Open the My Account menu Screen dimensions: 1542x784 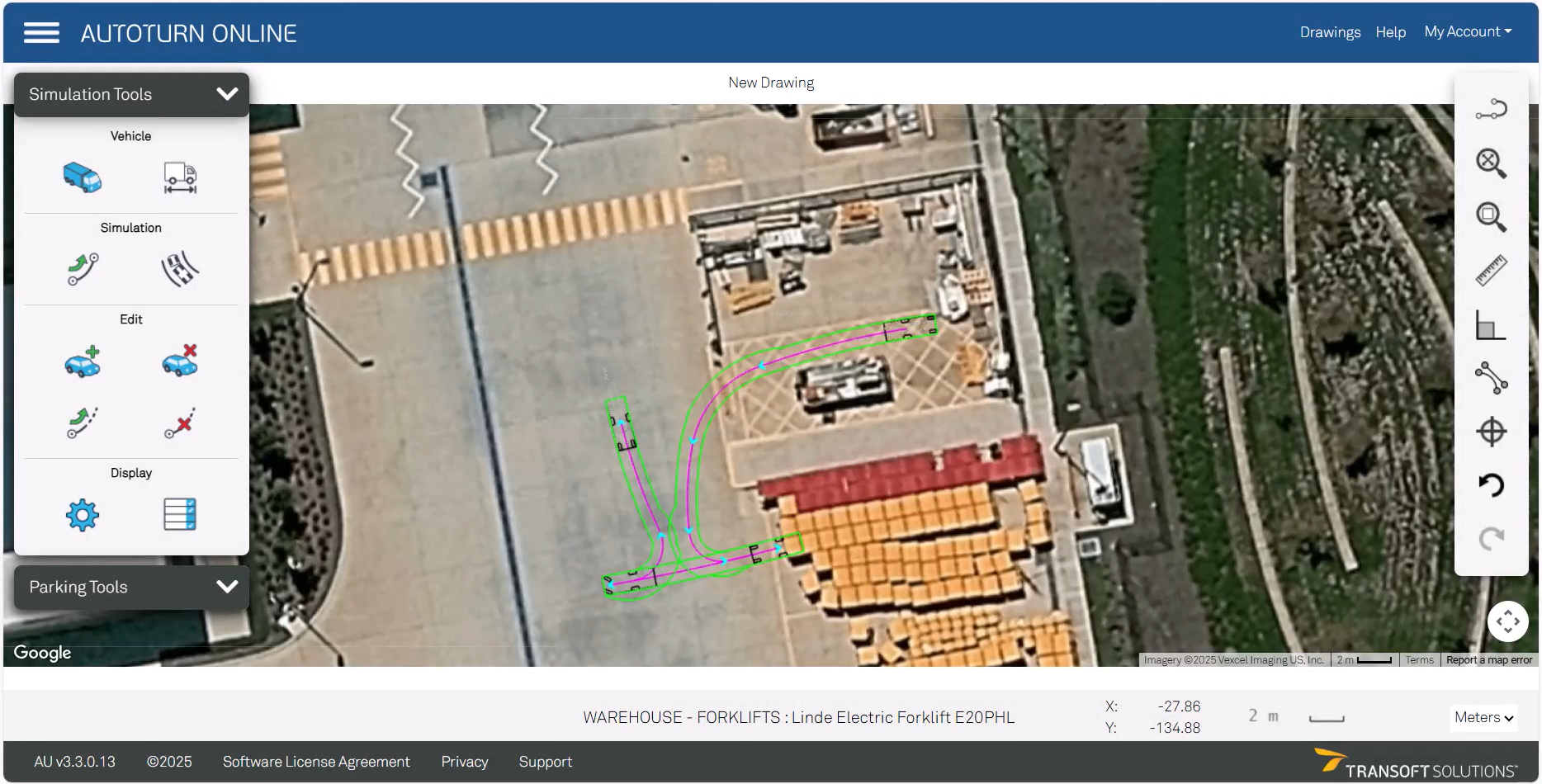tap(1468, 31)
